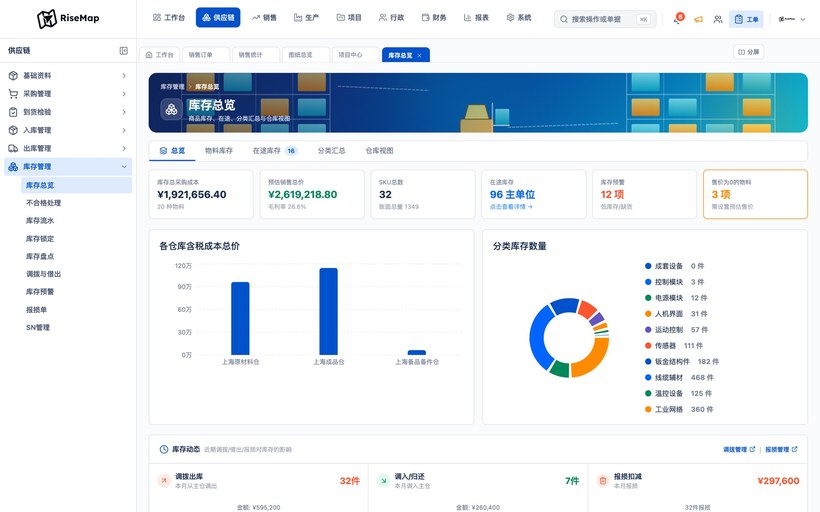Open the 工作台 top navigation menu
The width and height of the screenshot is (820, 512).
[x=169, y=18]
